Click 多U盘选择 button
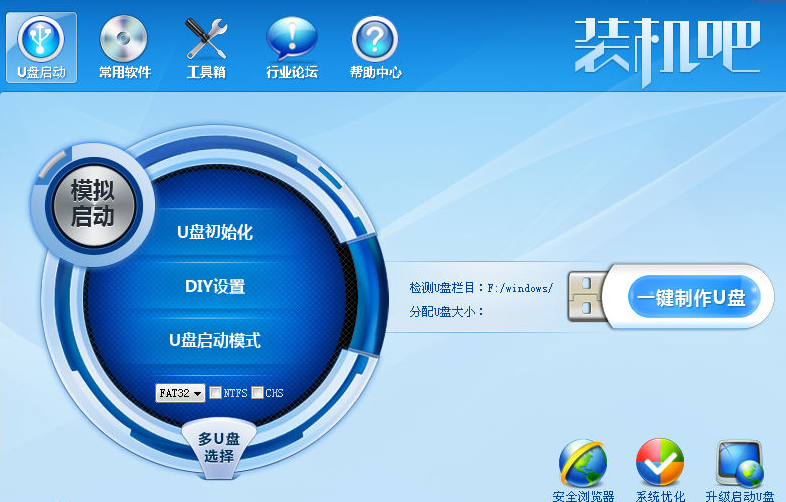This screenshot has height=502, width=786. [x=219, y=447]
